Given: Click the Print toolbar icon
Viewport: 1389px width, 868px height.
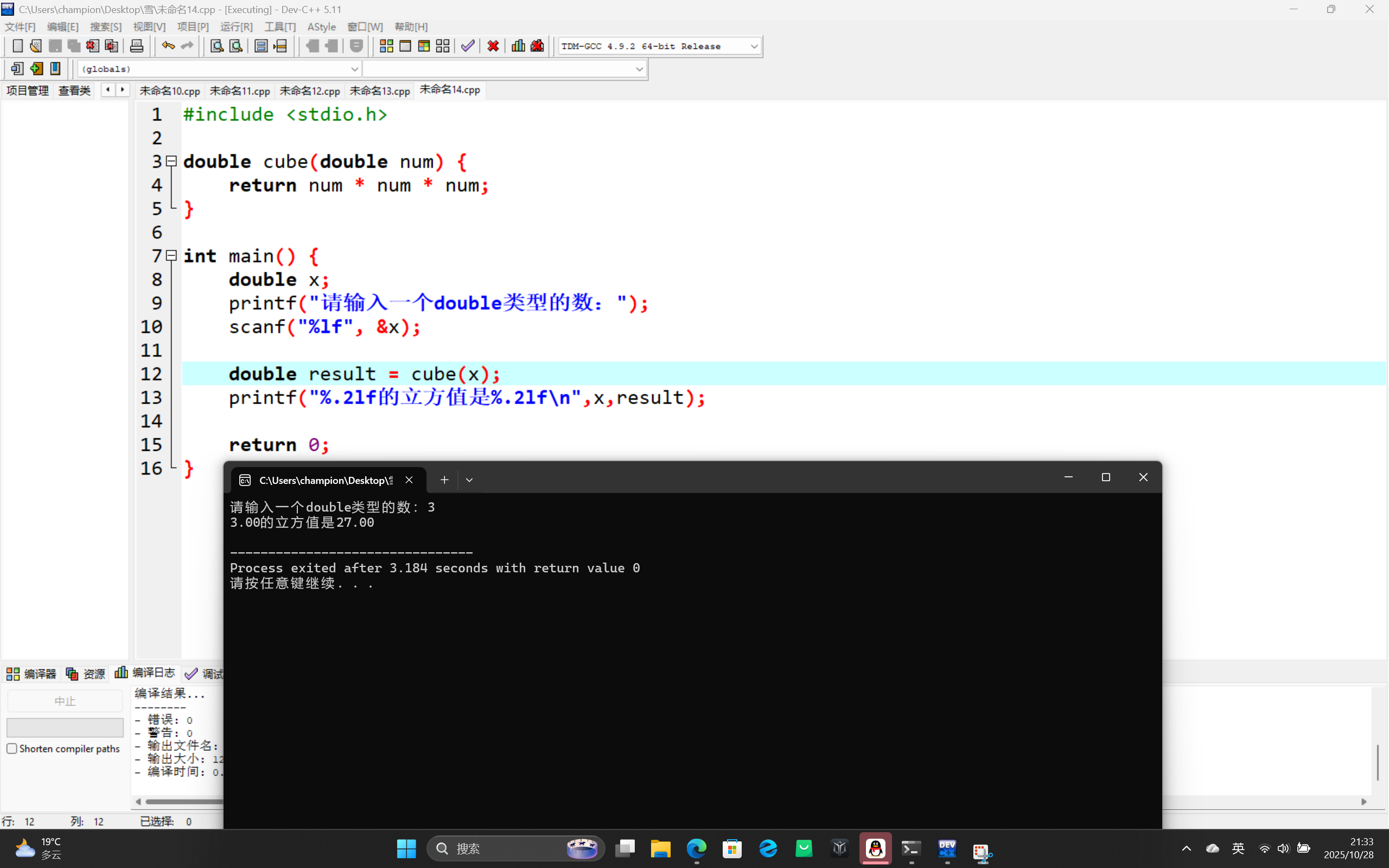Looking at the screenshot, I should click(x=137, y=46).
